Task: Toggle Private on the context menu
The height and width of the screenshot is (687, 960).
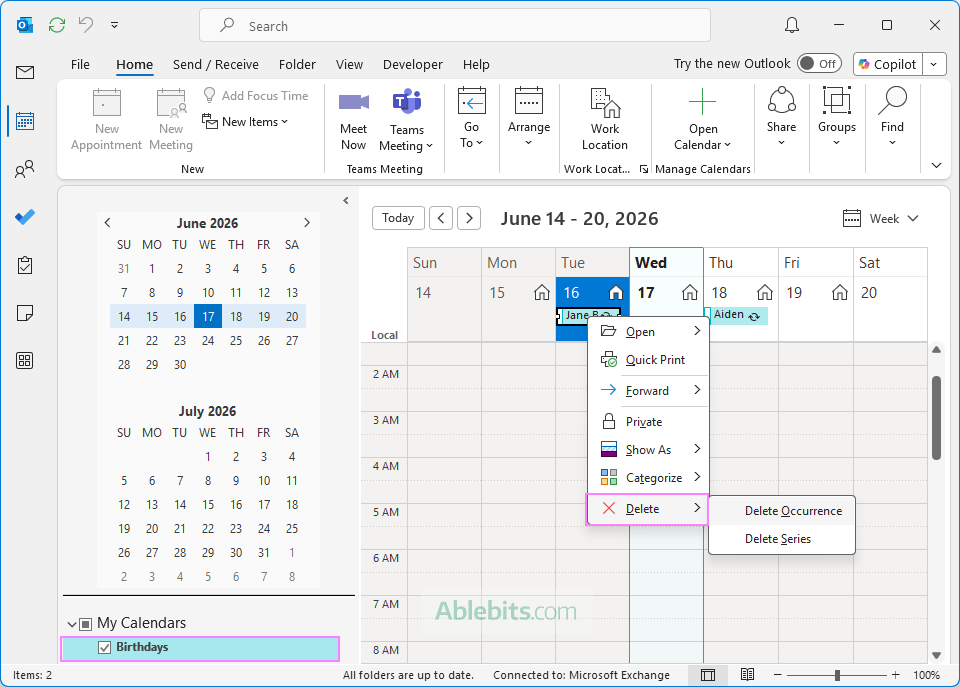Action: (x=648, y=422)
